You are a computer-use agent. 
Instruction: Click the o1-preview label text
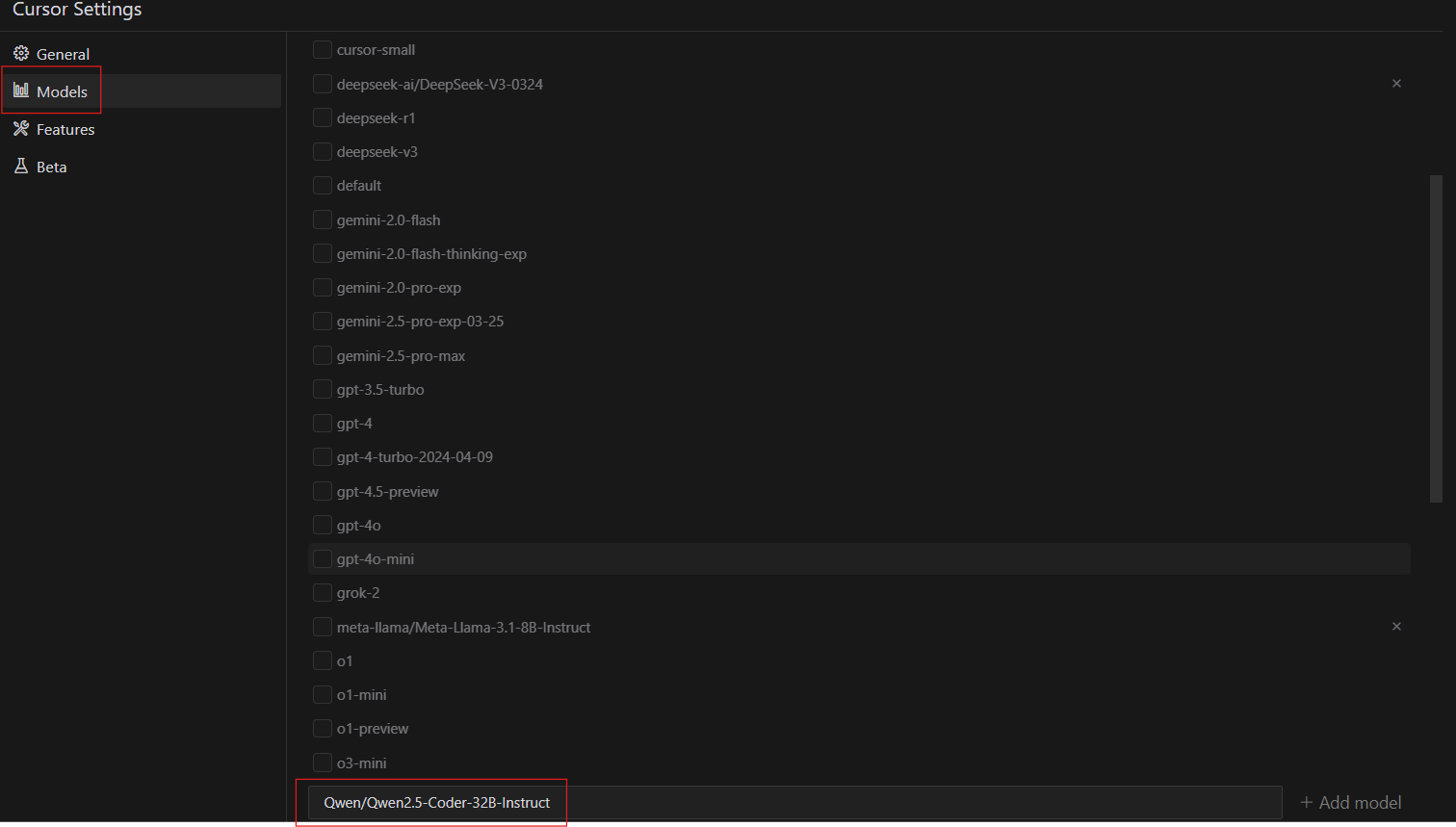click(x=373, y=729)
